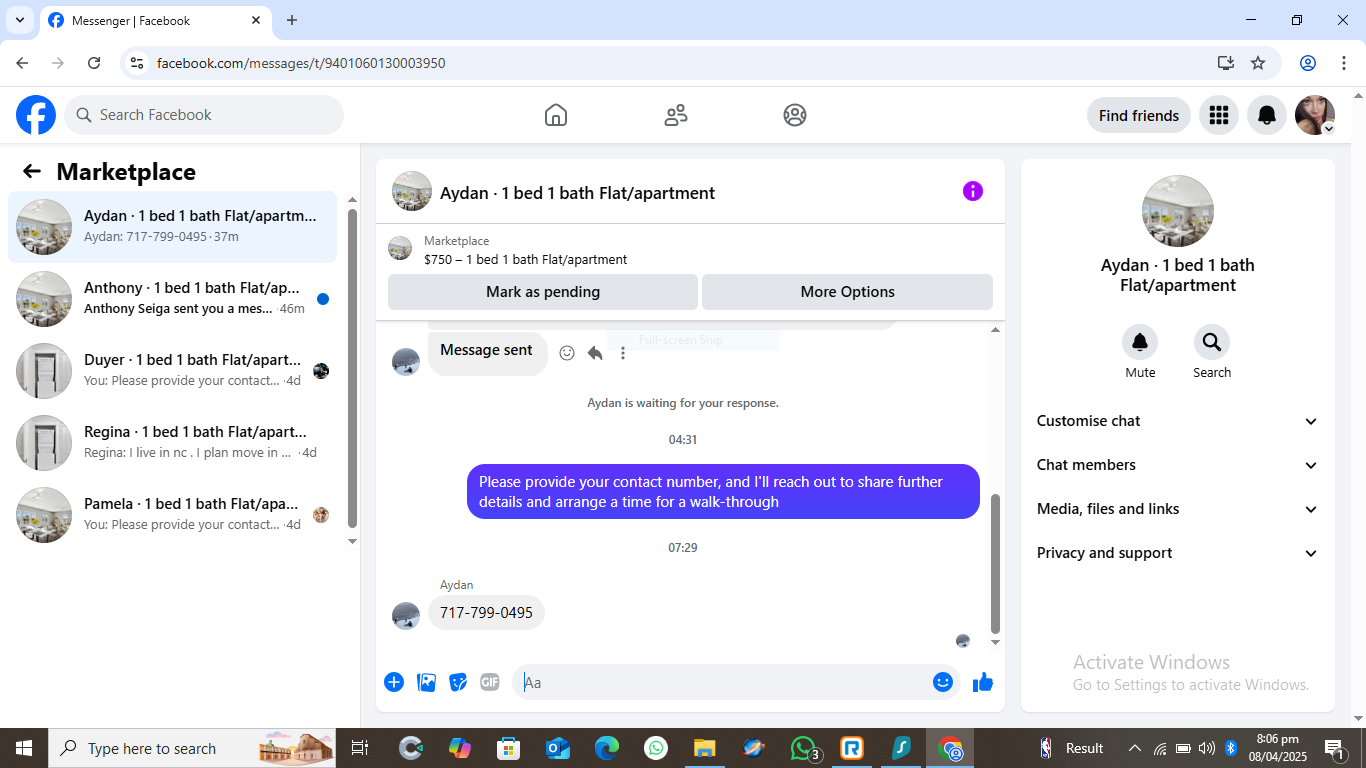Click More Options button
Image resolution: width=1366 pixels, height=768 pixels.
pos(847,292)
